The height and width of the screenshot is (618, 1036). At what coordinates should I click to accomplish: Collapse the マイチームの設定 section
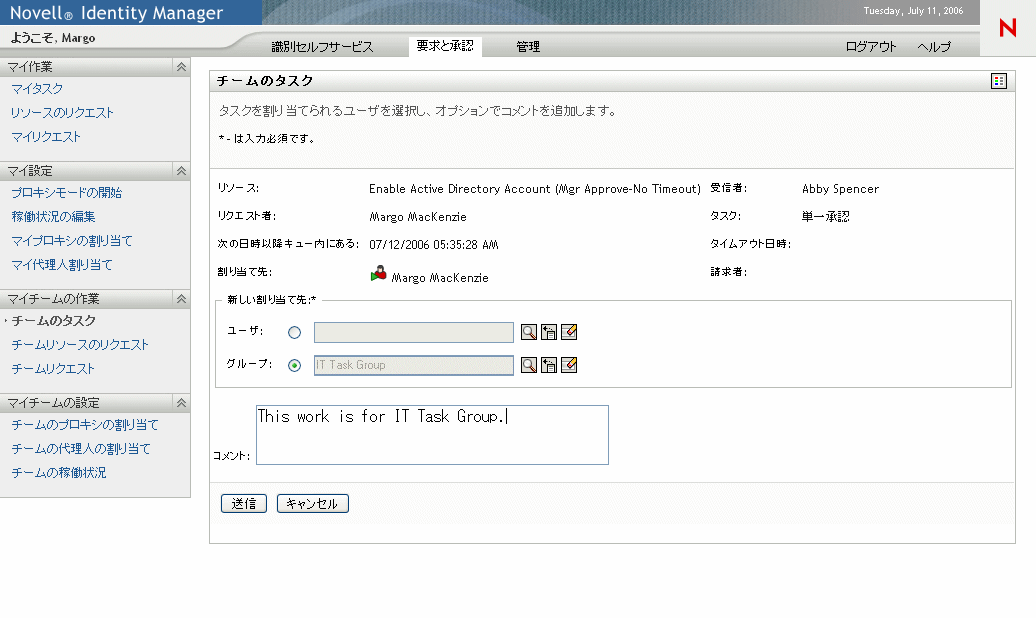[181, 403]
